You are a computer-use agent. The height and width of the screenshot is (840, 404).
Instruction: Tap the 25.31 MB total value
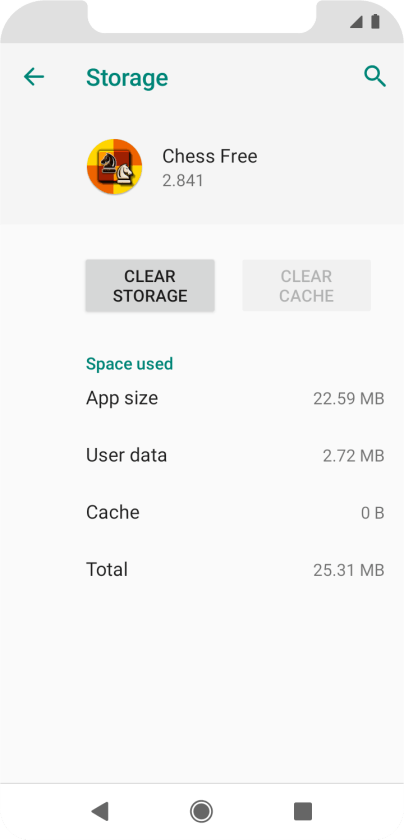coord(349,570)
